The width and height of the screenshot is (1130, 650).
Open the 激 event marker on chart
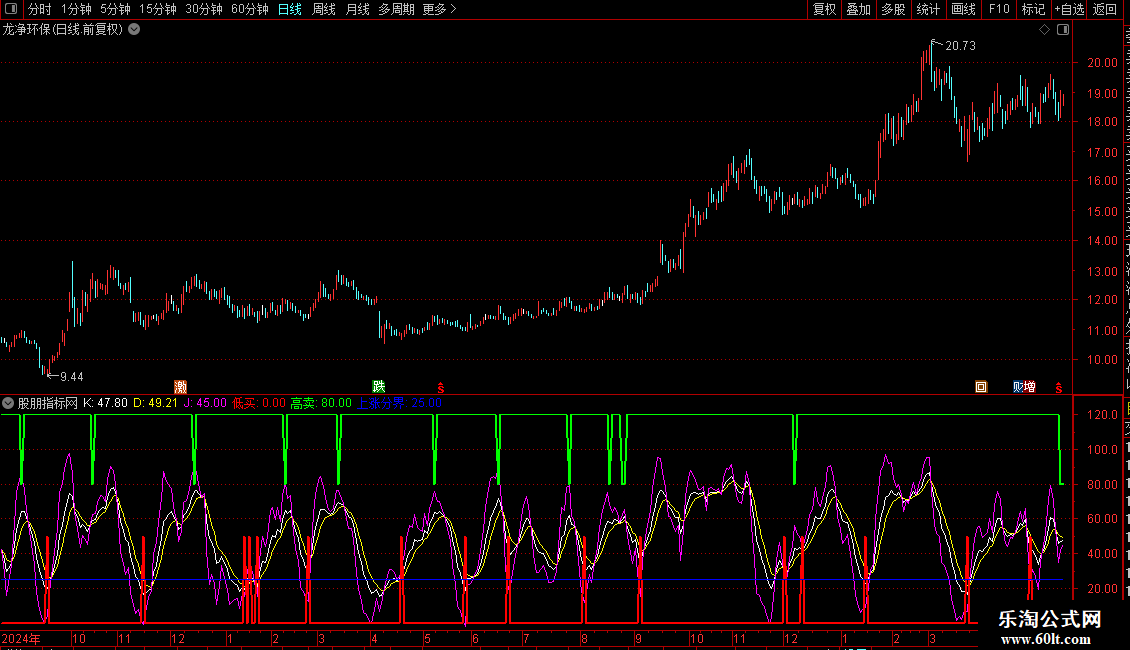pyautogui.click(x=180, y=387)
